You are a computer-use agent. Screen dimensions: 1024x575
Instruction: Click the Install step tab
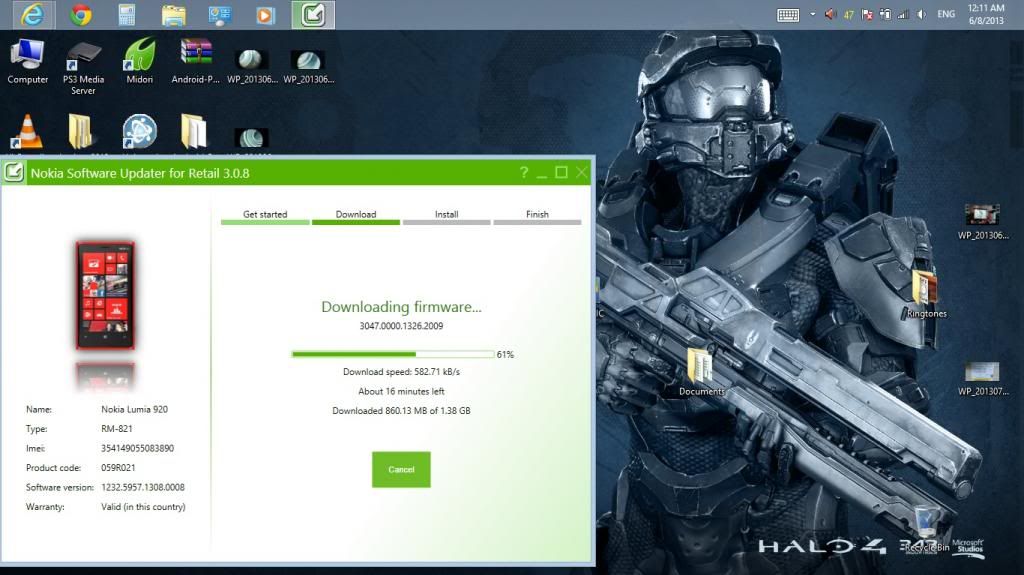pos(446,215)
